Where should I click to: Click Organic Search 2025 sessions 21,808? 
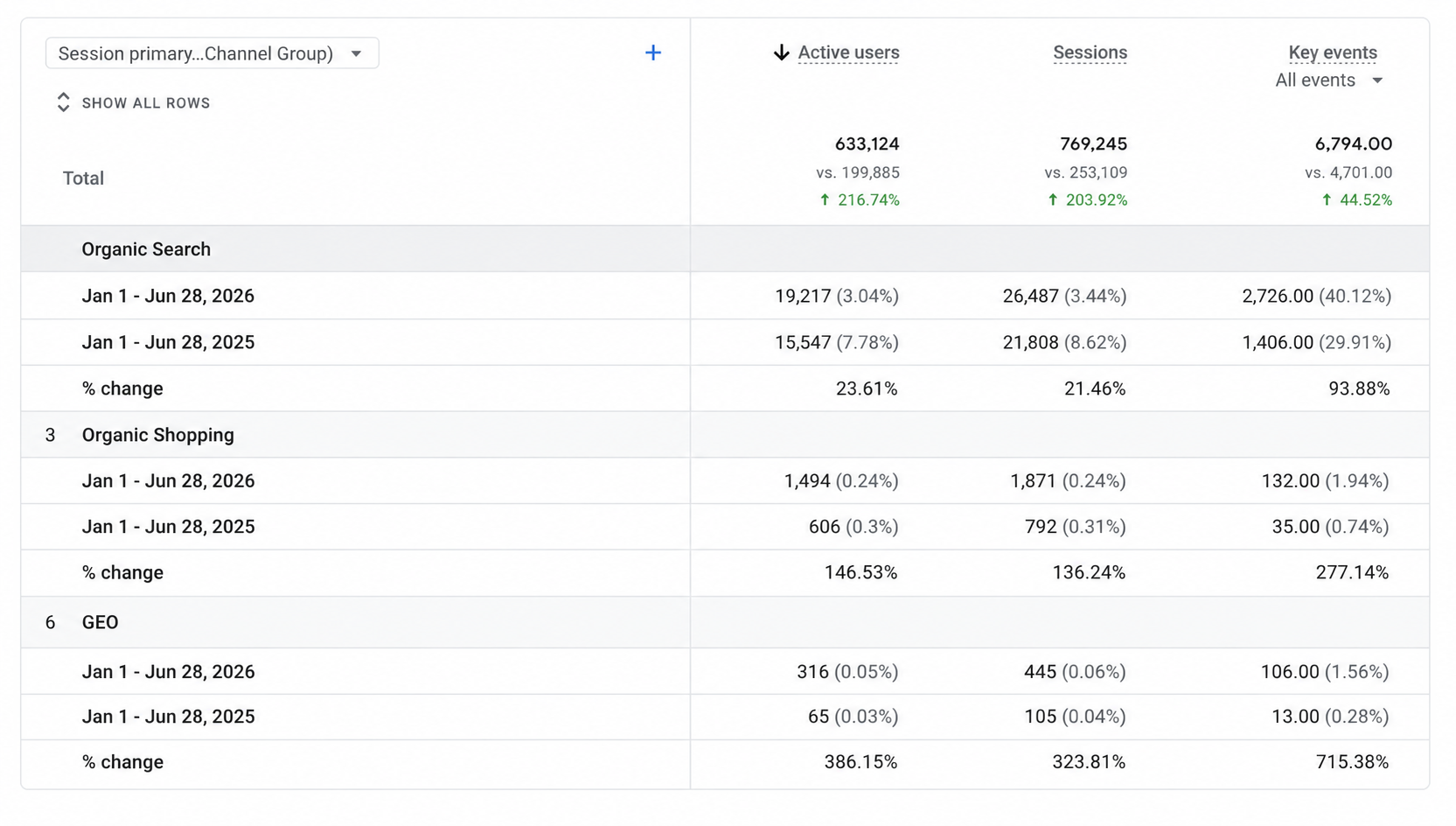click(x=1030, y=342)
